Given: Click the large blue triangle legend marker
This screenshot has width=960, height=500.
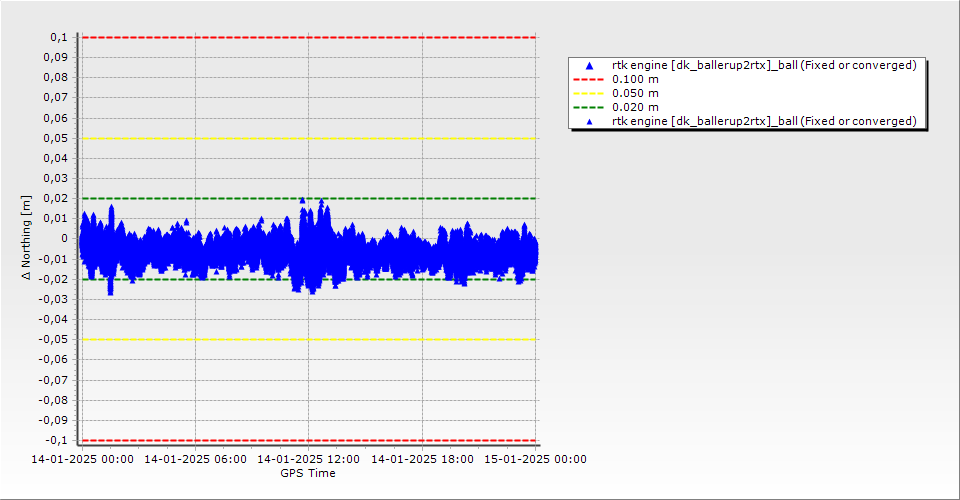Looking at the screenshot, I should coord(590,65).
